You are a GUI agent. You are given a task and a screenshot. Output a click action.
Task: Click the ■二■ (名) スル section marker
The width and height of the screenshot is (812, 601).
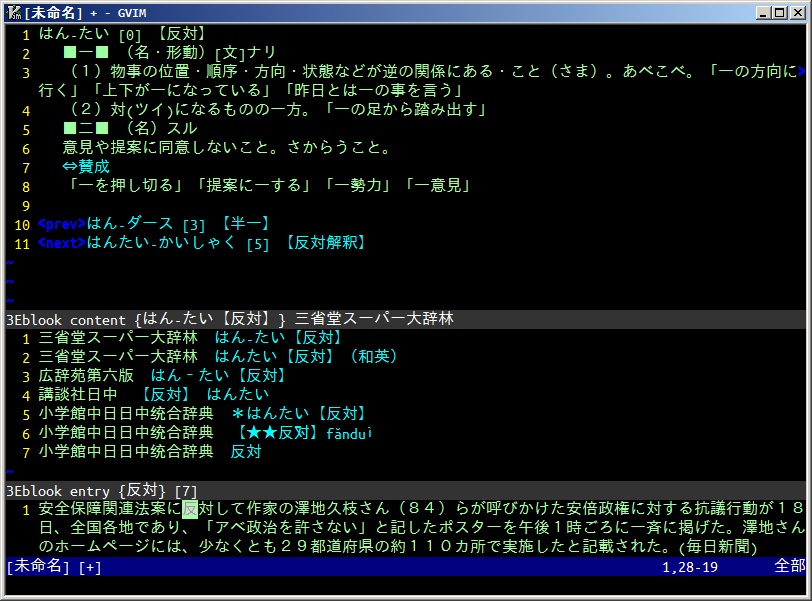130,128
